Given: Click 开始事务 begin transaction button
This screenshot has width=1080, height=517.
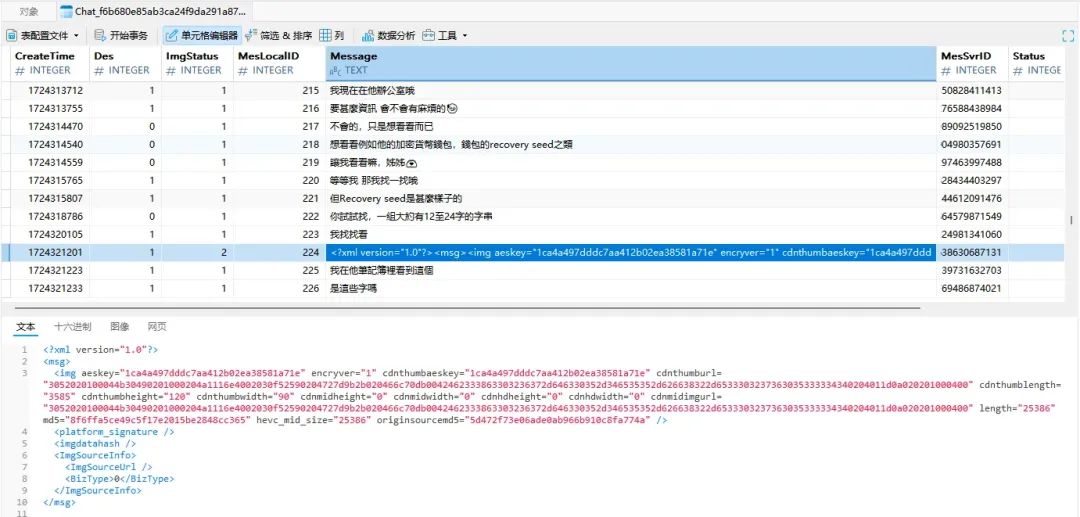Looking at the screenshot, I should [122, 35].
